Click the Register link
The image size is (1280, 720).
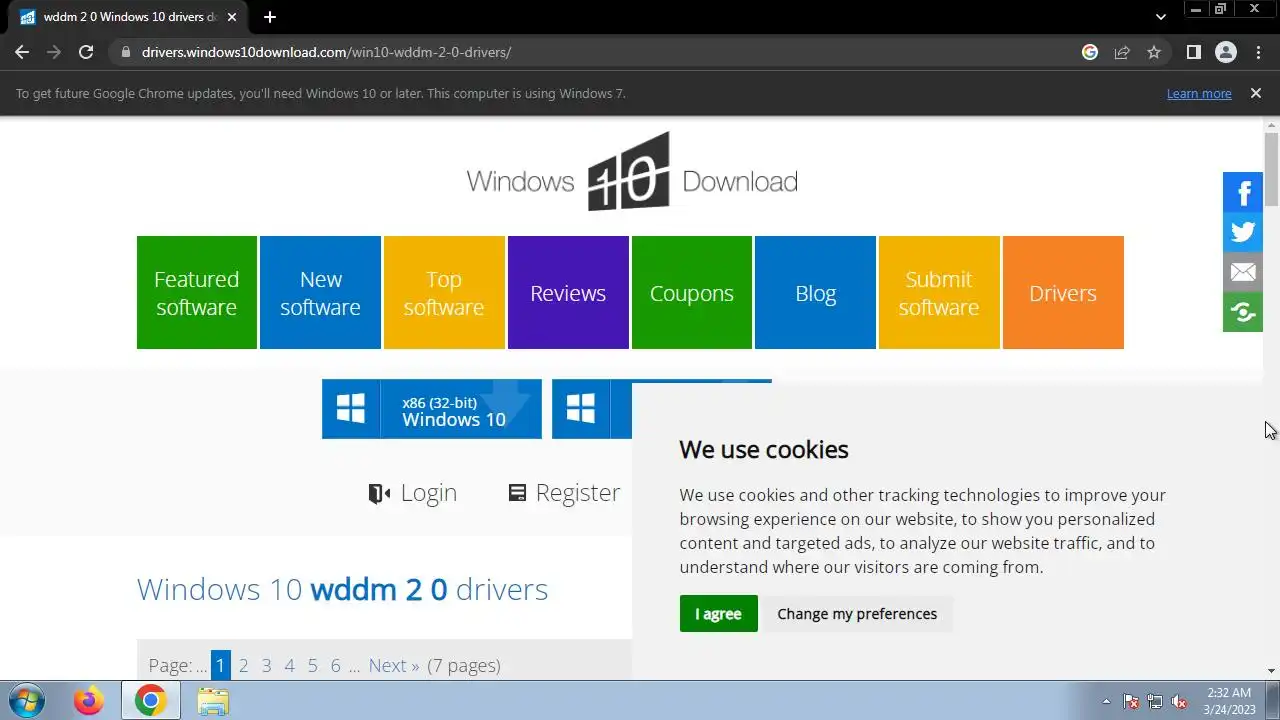564,493
